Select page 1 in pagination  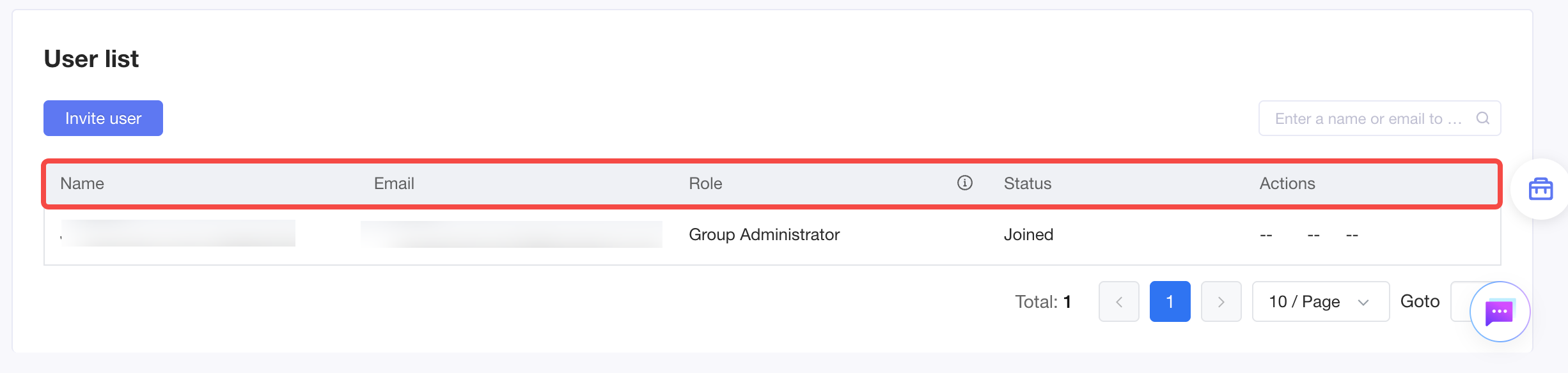[x=1170, y=301]
